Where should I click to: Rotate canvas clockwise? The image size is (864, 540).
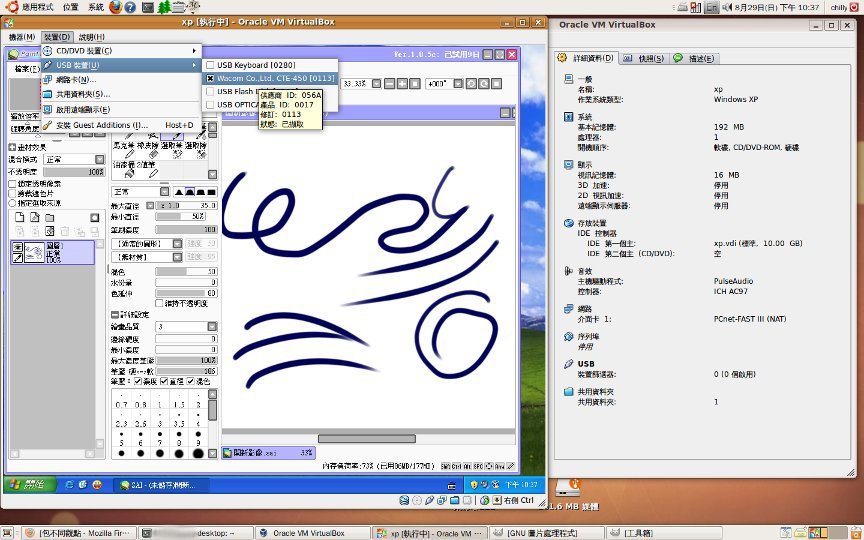coord(484,84)
